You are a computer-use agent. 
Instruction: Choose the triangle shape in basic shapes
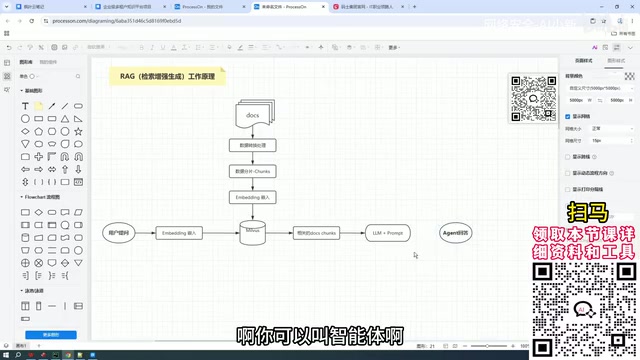[x=65, y=119]
